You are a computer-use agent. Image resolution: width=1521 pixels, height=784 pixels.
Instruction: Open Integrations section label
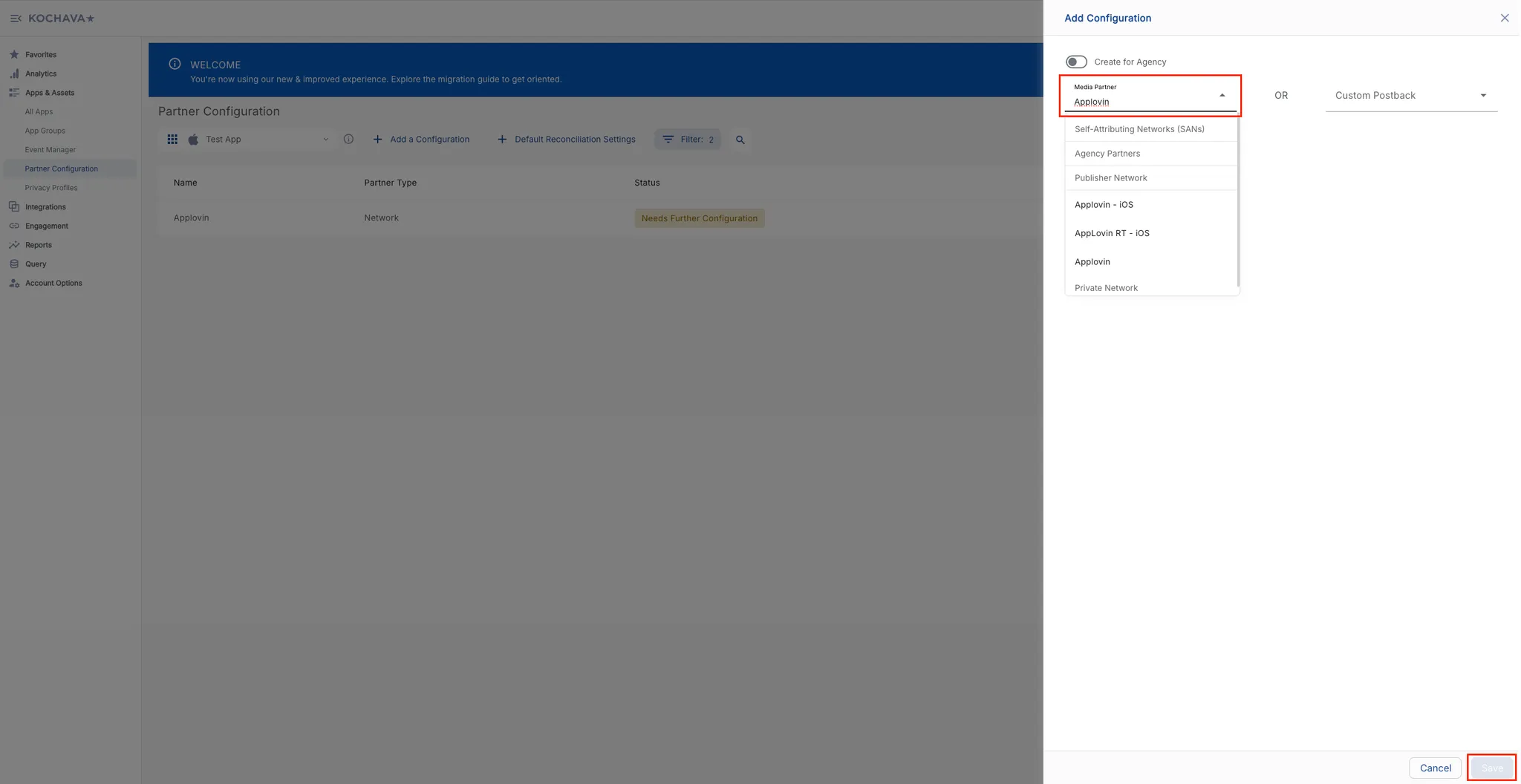click(x=45, y=207)
